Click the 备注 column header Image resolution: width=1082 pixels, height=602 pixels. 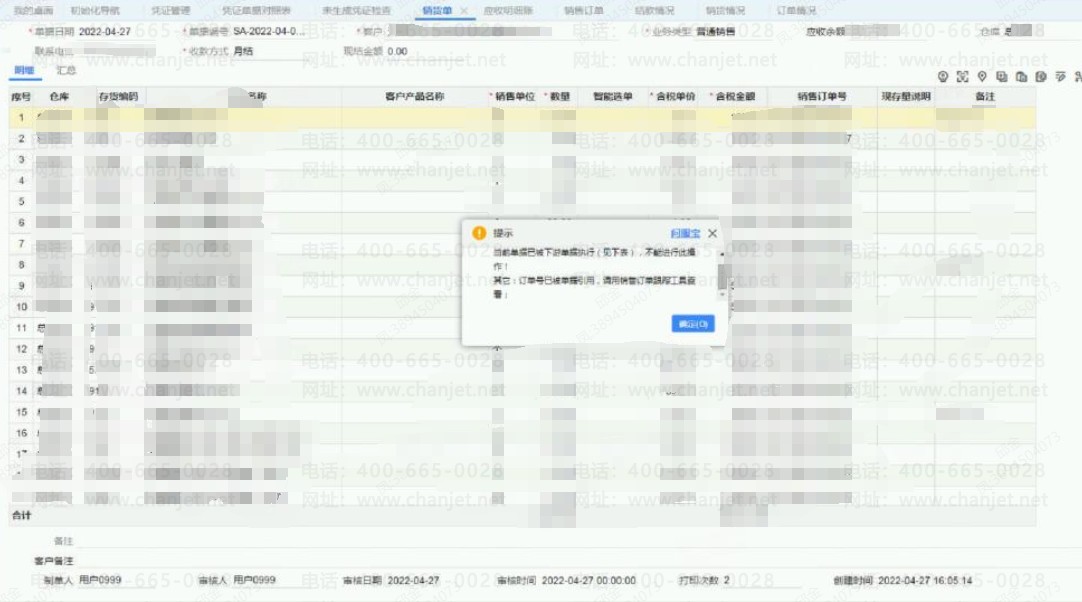(985, 97)
